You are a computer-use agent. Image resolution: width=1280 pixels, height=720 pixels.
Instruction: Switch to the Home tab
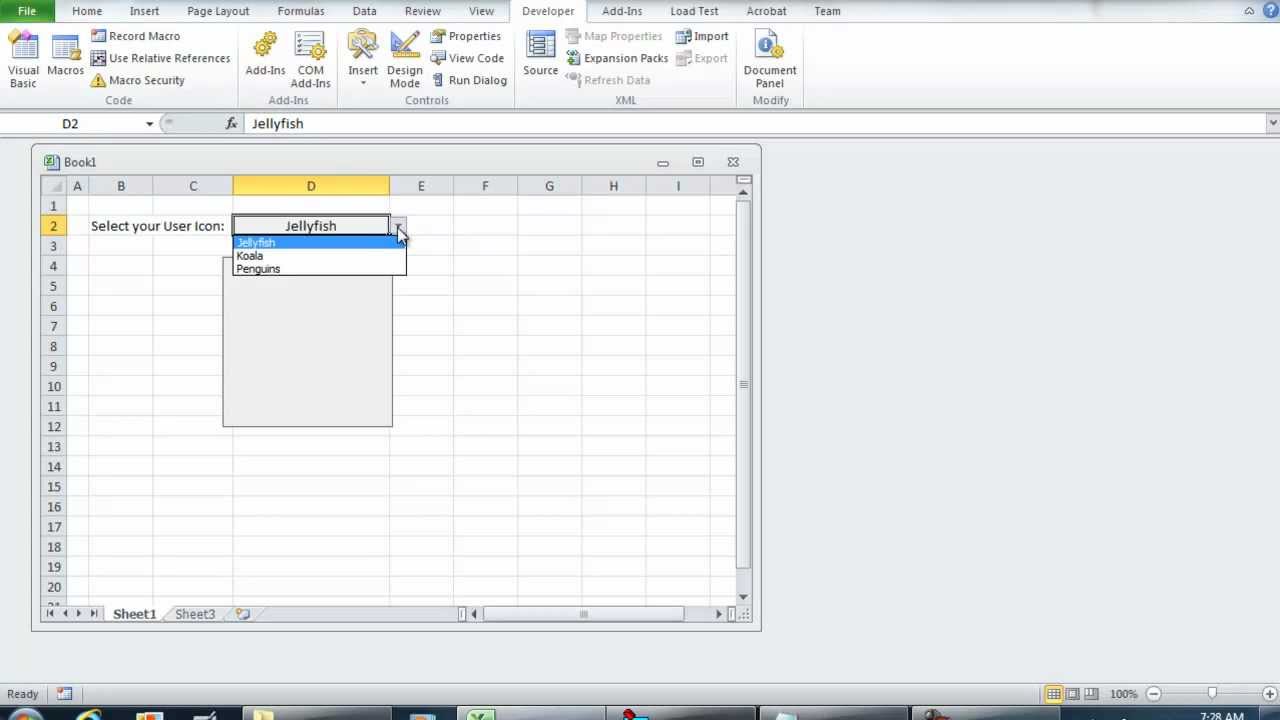click(x=87, y=11)
